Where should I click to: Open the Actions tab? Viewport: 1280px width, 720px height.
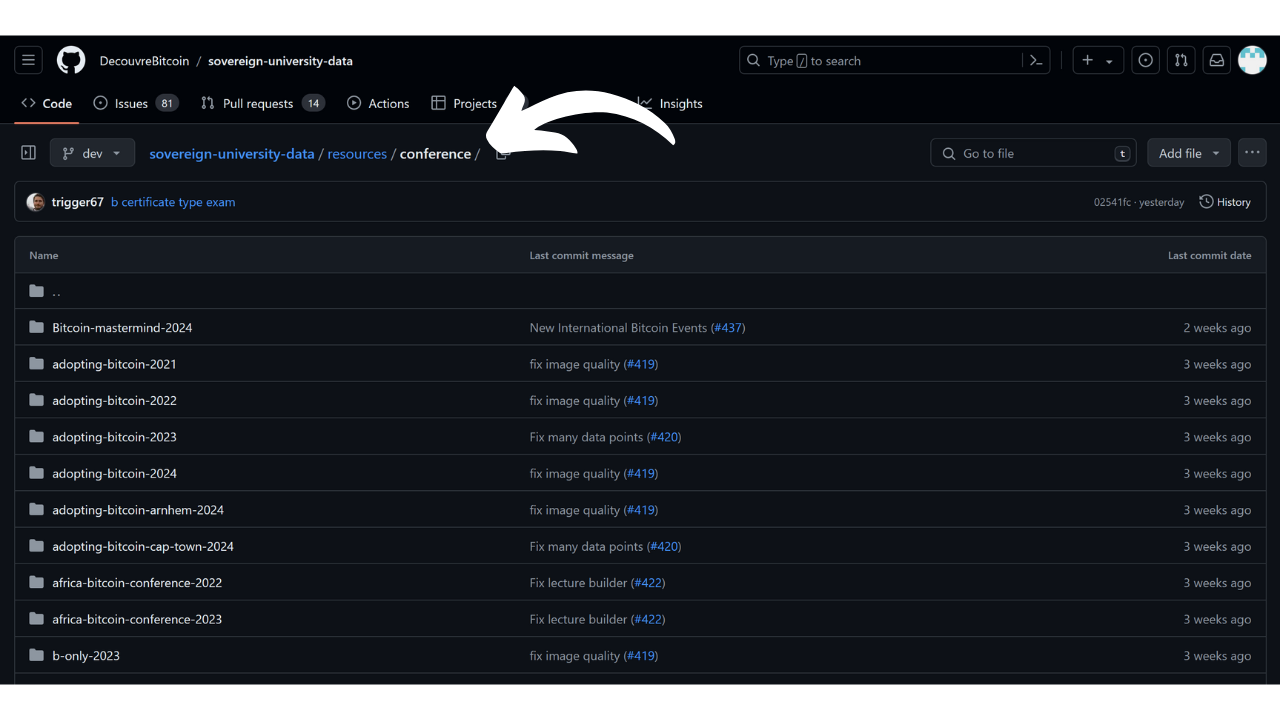click(378, 103)
